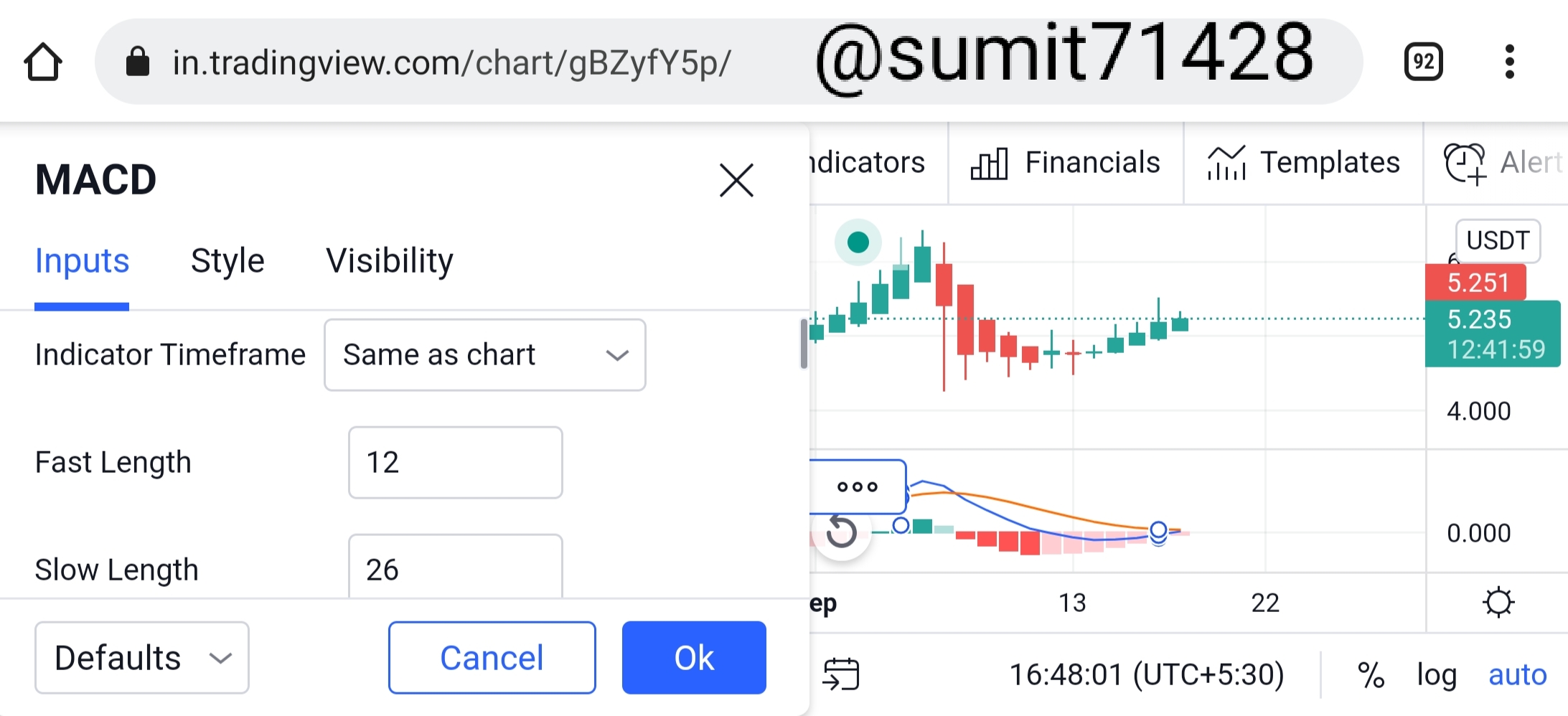Switch to the Visibility tab

(390, 260)
